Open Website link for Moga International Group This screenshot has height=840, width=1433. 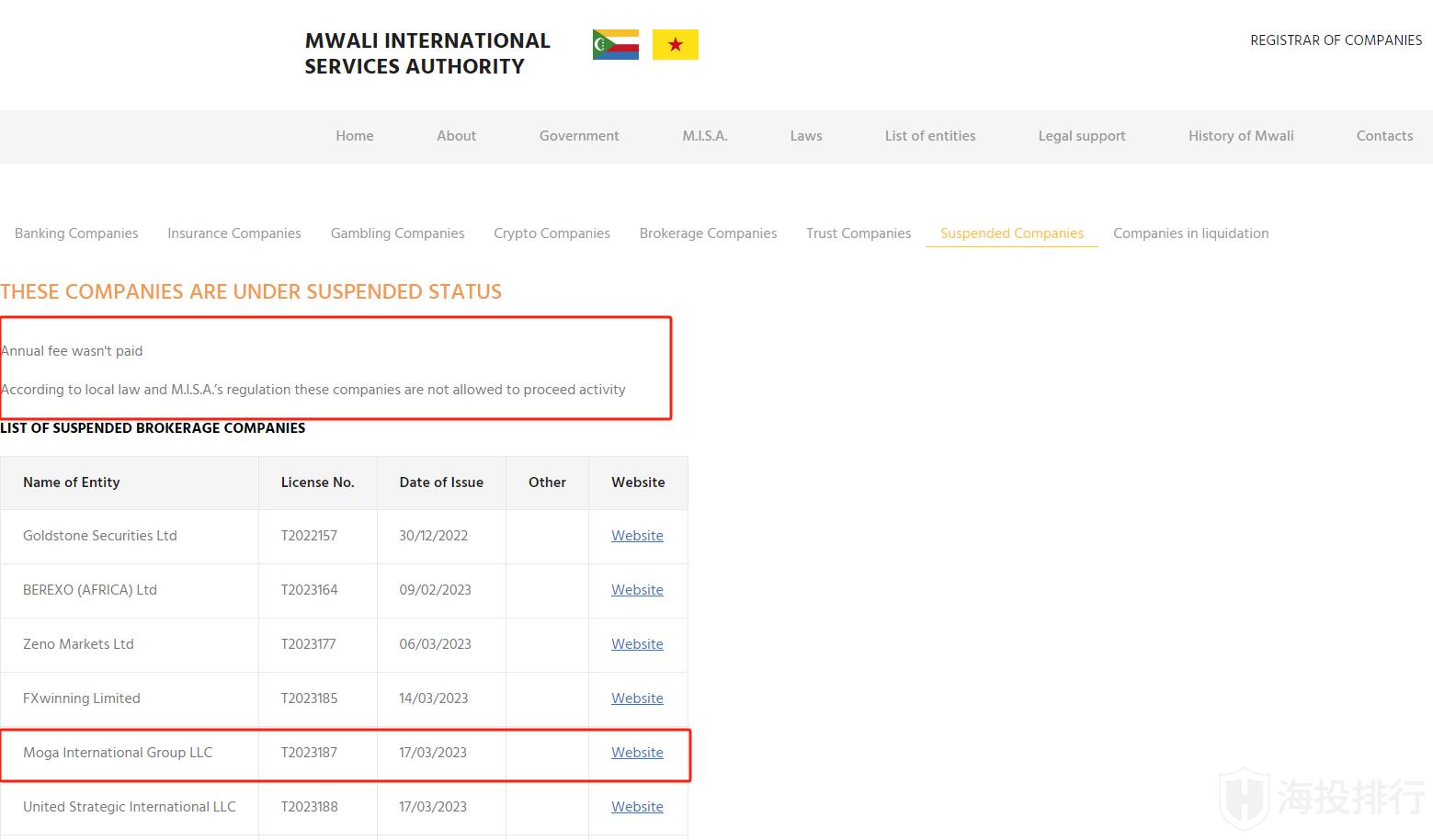click(637, 753)
